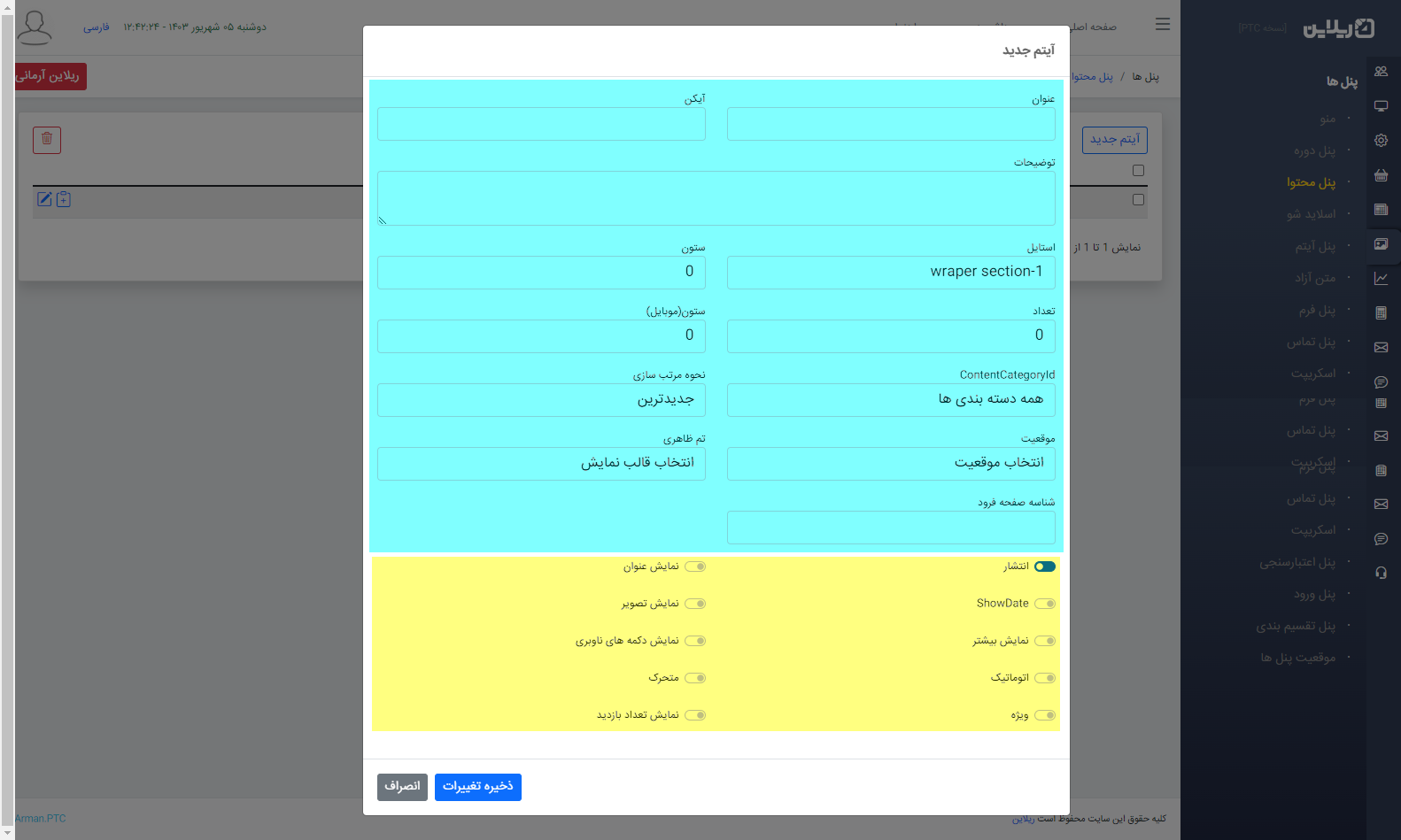1401x840 pixels.
Task: Click the انصراف cancel button
Action: click(402, 787)
